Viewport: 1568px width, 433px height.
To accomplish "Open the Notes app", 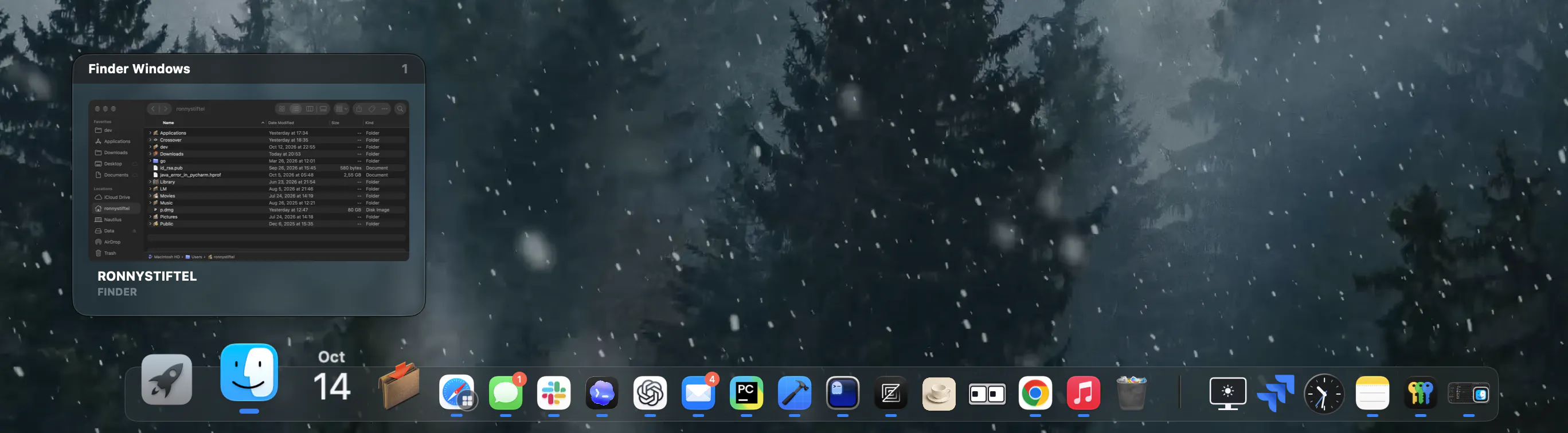I will [x=1372, y=393].
